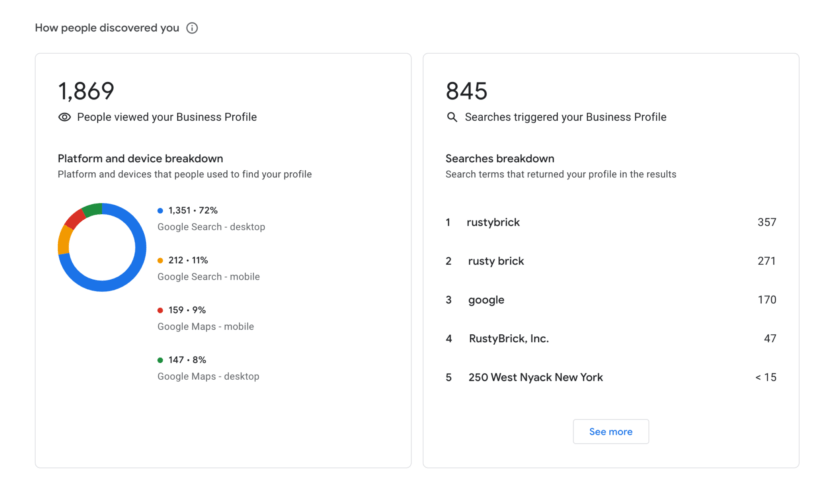This screenshot has width=839, height=497.
Task: Select the 'rusty brick' search term row
Action: coord(611,261)
